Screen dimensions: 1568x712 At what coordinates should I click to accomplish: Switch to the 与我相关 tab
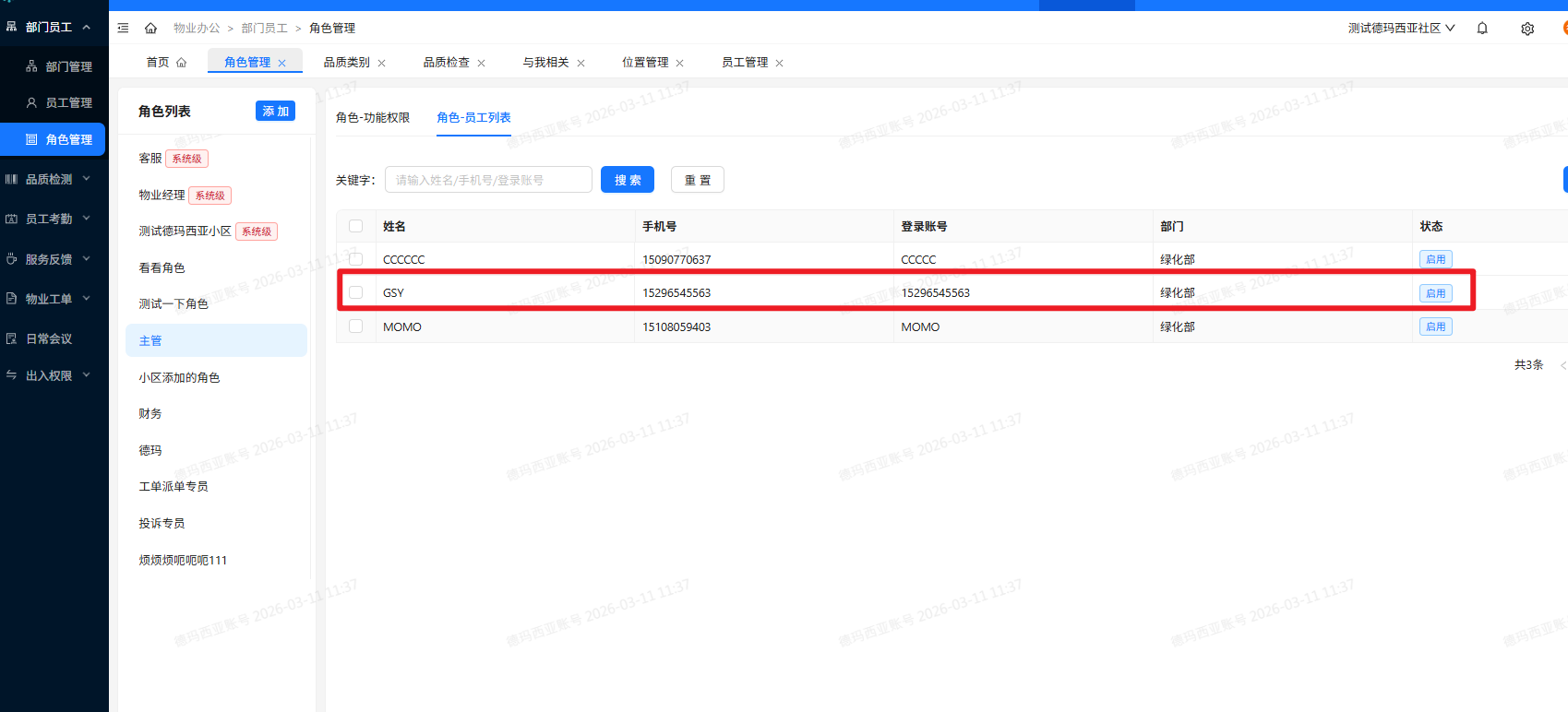(x=545, y=63)
